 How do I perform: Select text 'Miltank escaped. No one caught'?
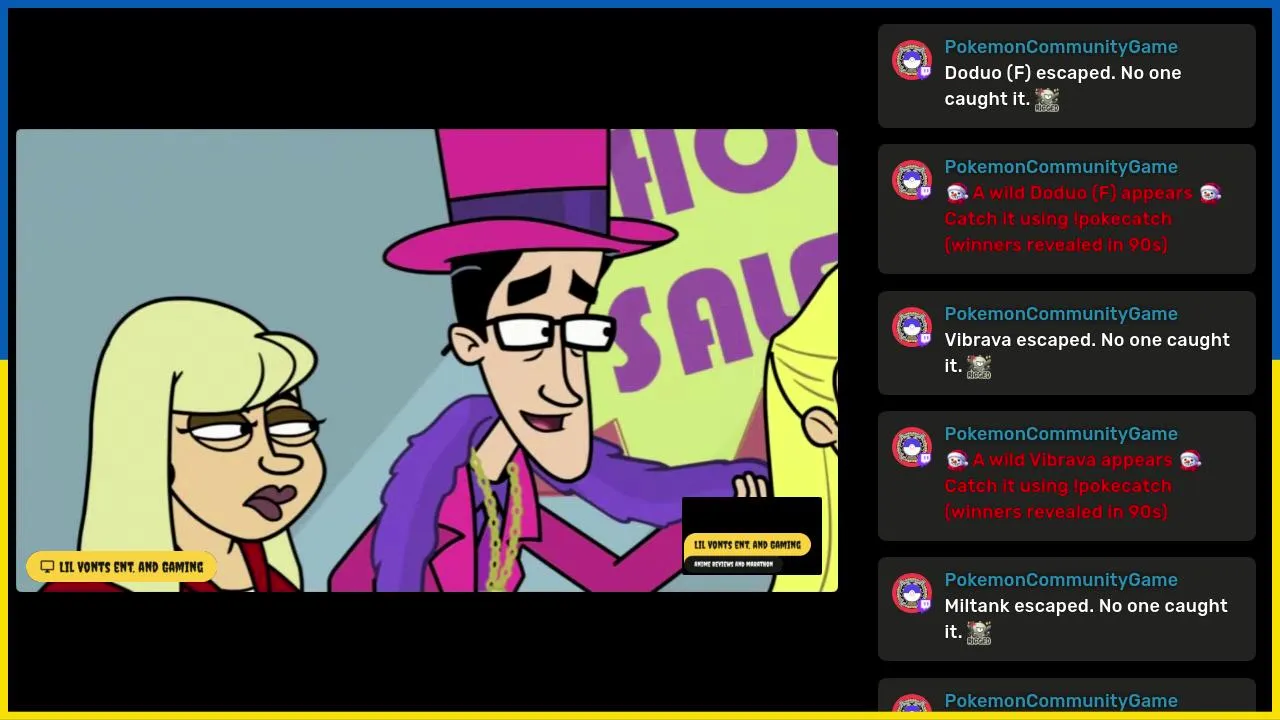point(1086,606)
